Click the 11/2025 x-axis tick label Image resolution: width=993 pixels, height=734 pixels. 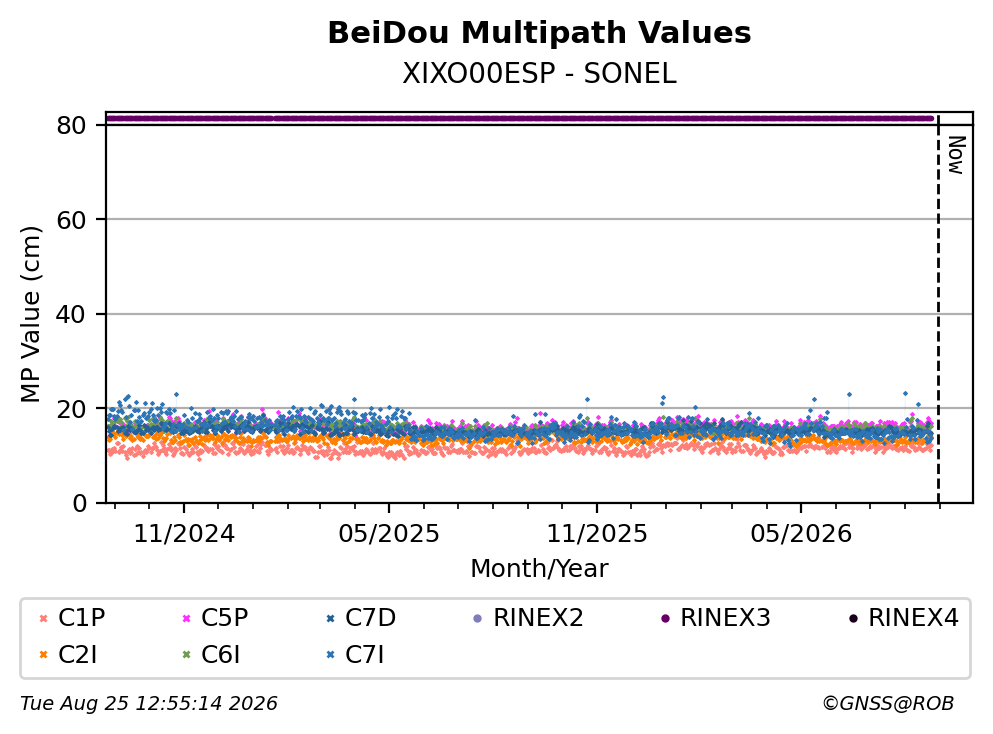click(x=597, y=534)
